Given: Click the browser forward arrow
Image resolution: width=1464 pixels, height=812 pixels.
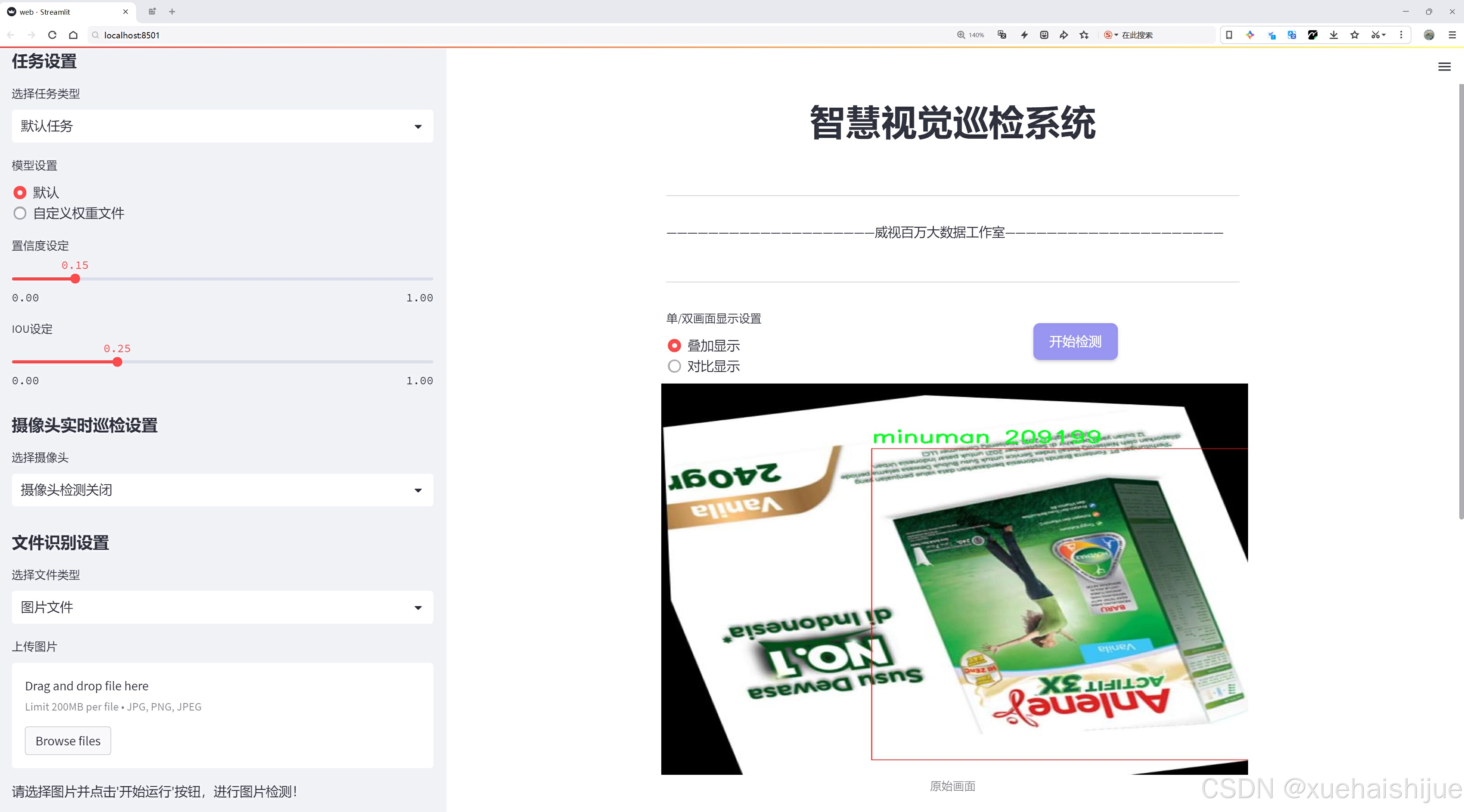Looking at the screenshot, I should 31,34.
